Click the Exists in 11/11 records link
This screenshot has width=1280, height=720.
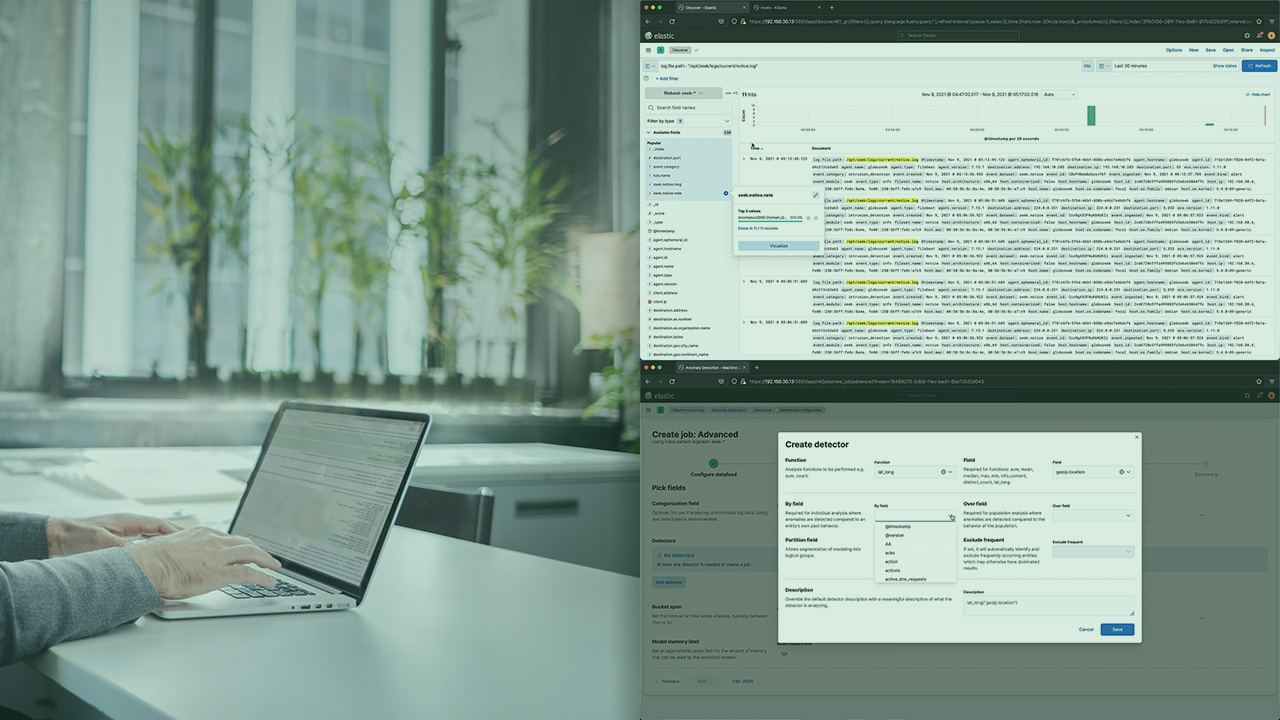pyautogui.click(x=758, y=228)
